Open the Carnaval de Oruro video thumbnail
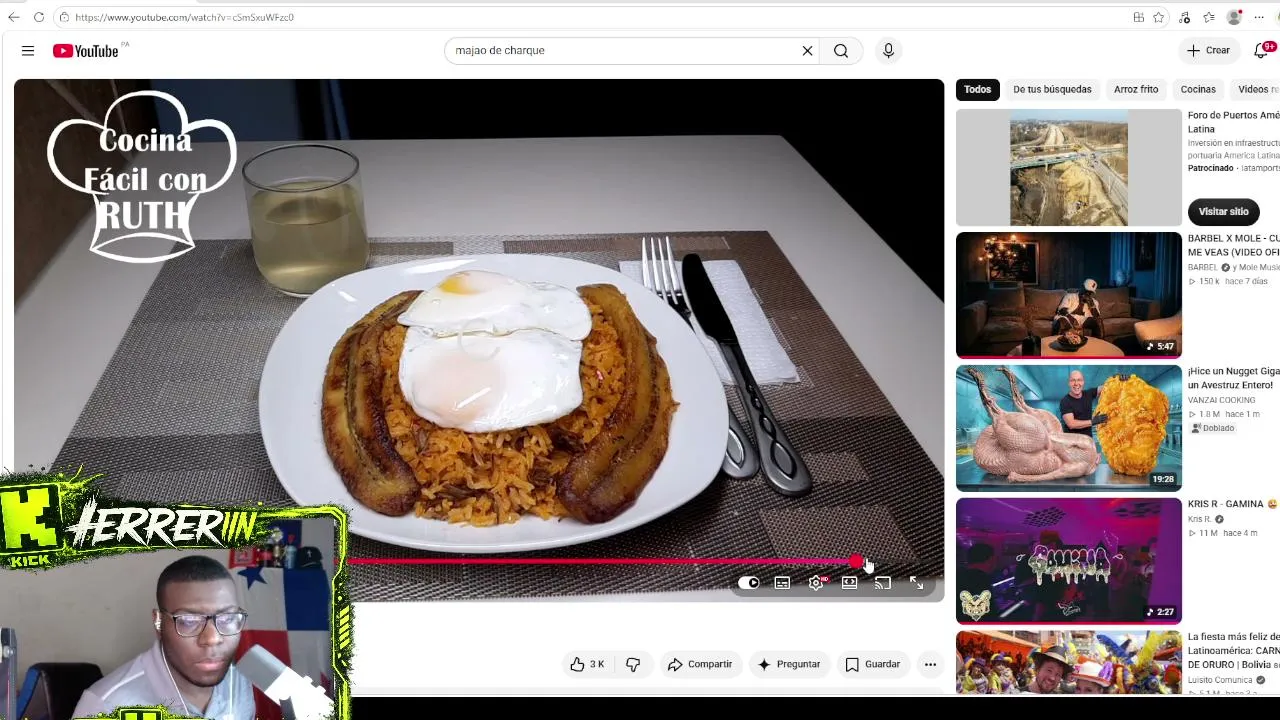This screenshot has width=1280, height=720. [1069, 662]
